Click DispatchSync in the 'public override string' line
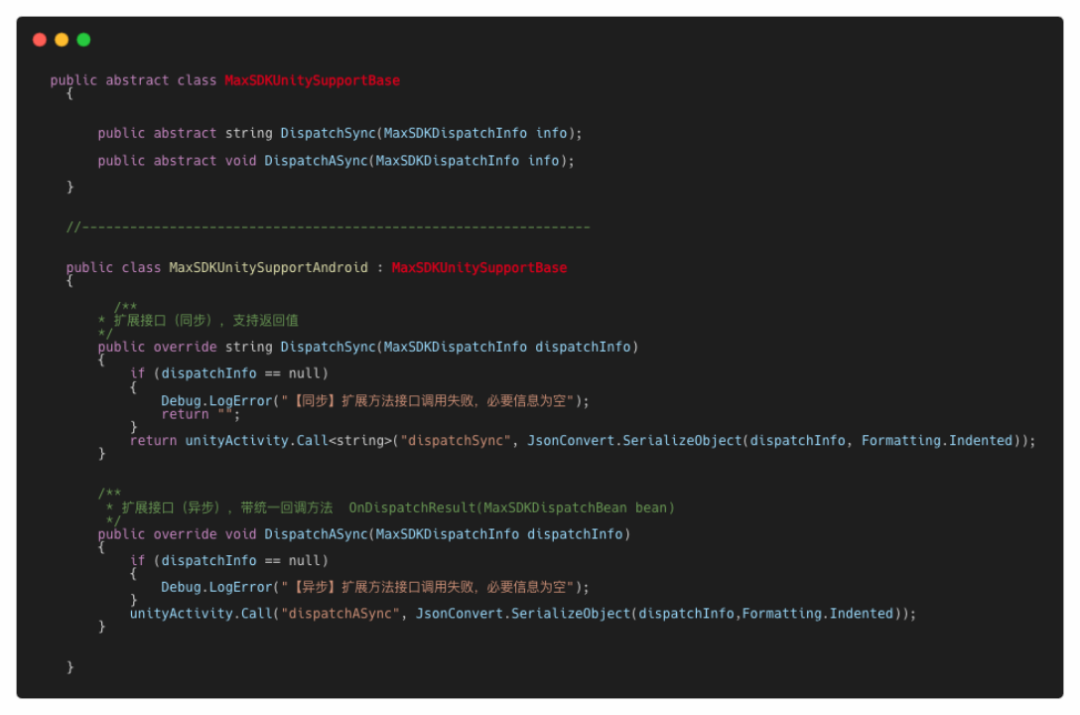The width and height of the screenshot is (1080, 715). tap(328, 346)
